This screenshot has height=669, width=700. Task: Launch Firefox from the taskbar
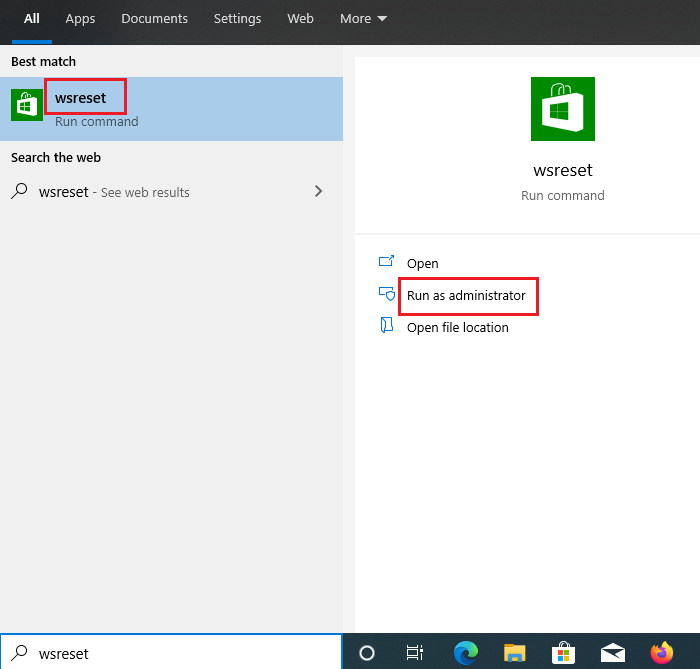click(x=661, y=653)
